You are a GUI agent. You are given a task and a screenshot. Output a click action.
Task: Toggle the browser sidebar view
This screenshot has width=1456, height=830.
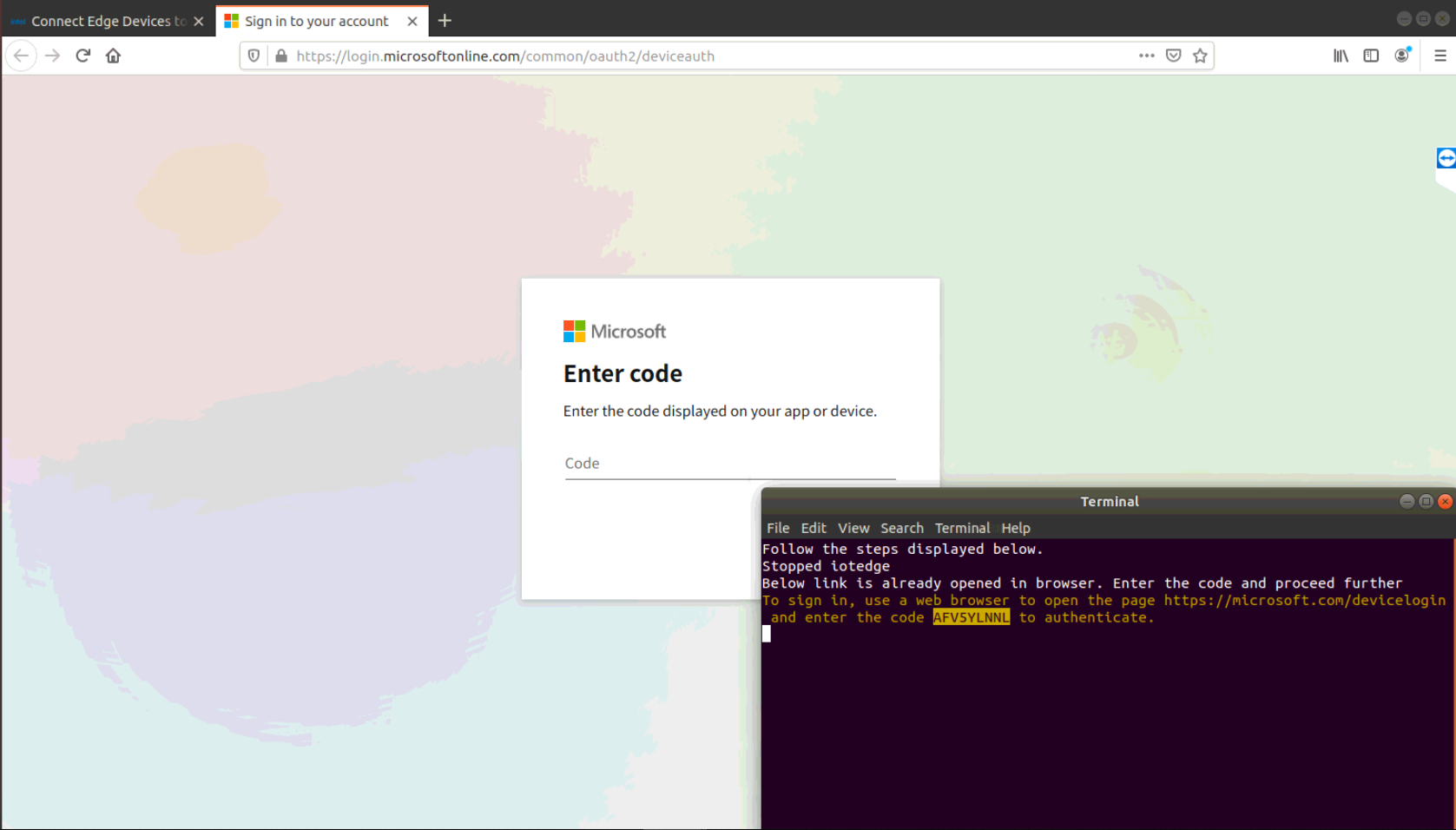1371,56
